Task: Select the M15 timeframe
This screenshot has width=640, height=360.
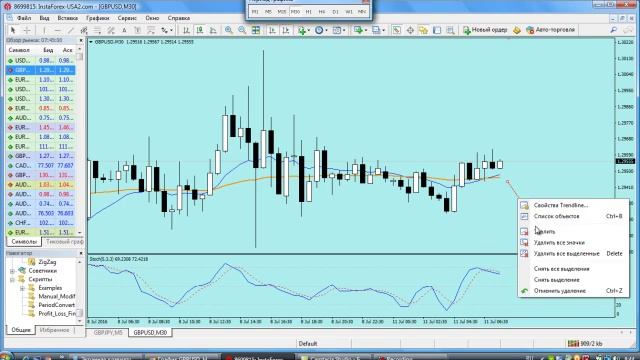Action: (x=282, y=12)
